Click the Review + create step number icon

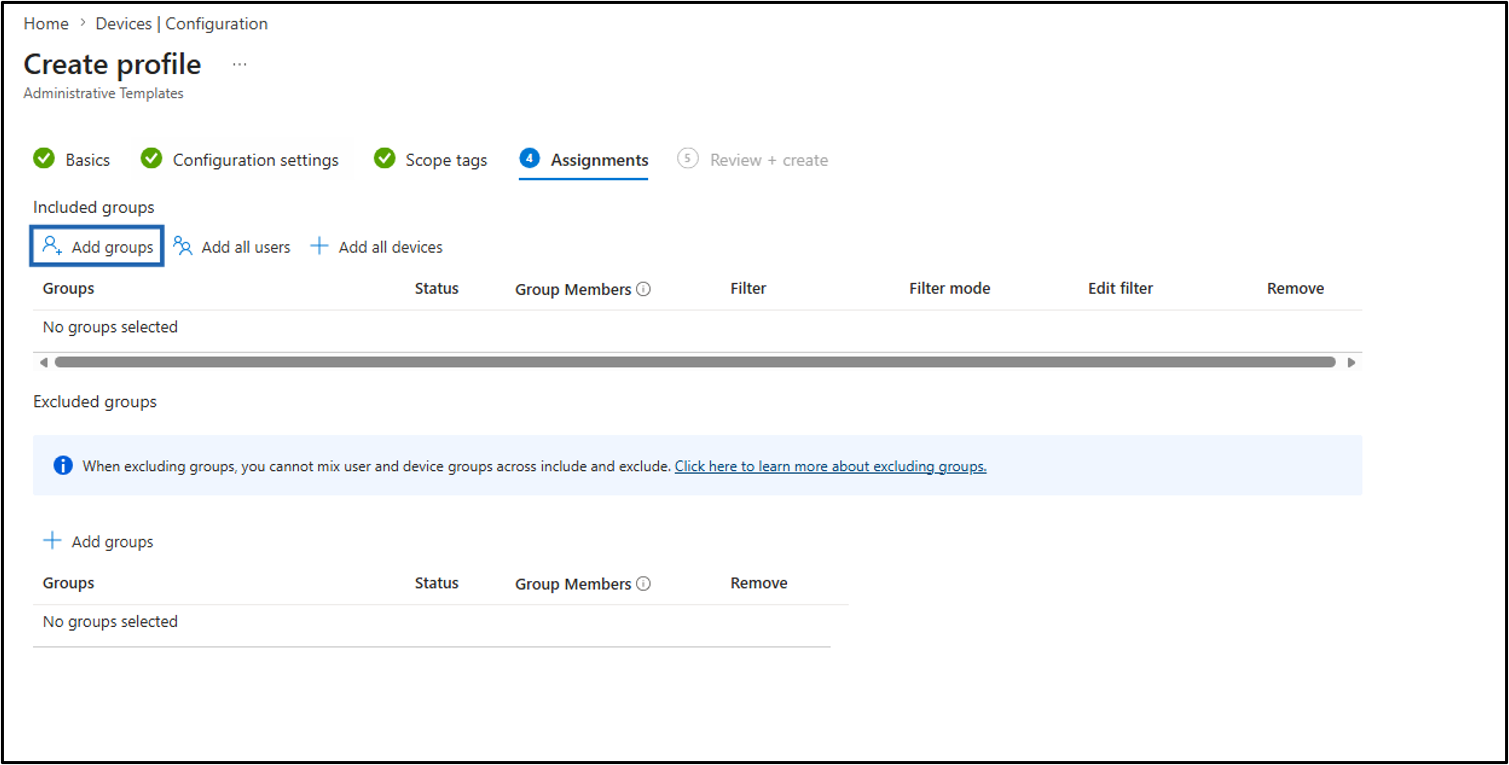click(687, 158)
